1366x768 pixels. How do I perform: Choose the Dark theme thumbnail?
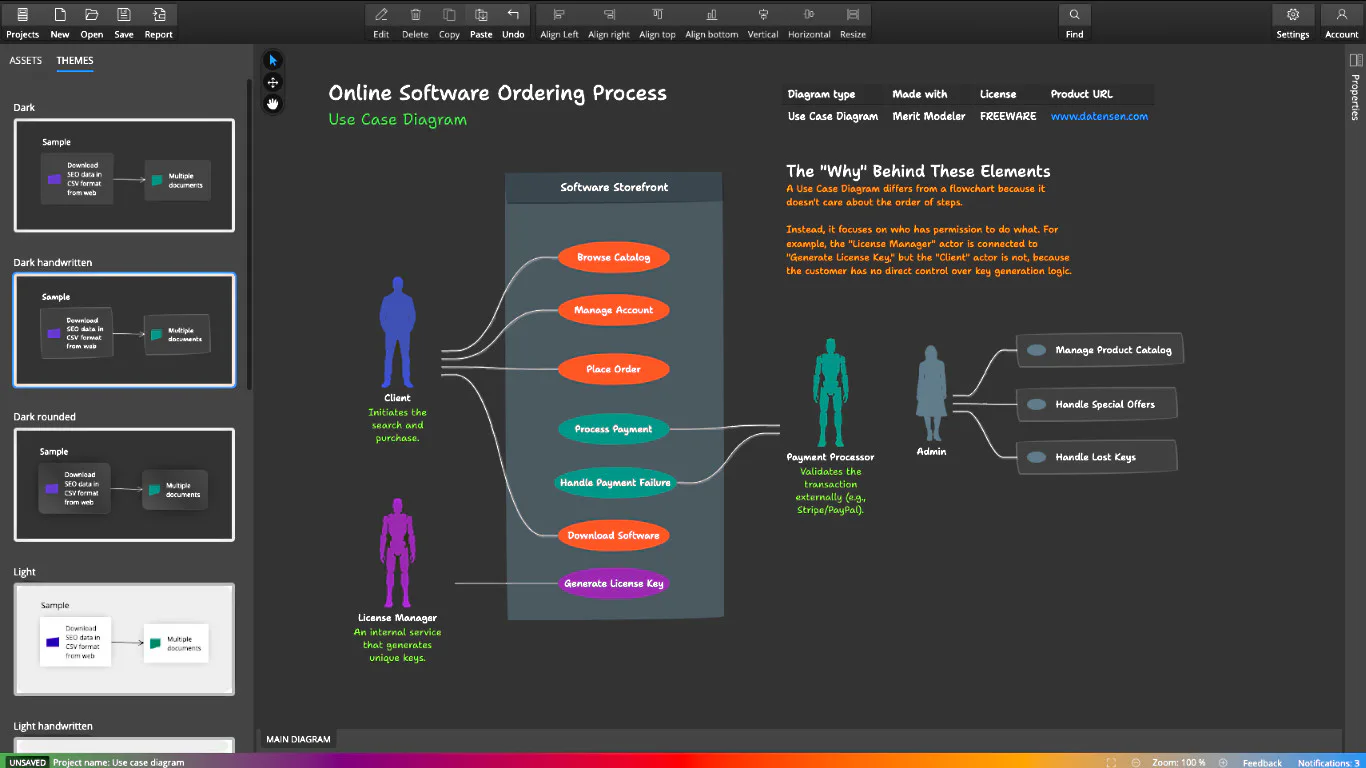(x=124, y=176)
